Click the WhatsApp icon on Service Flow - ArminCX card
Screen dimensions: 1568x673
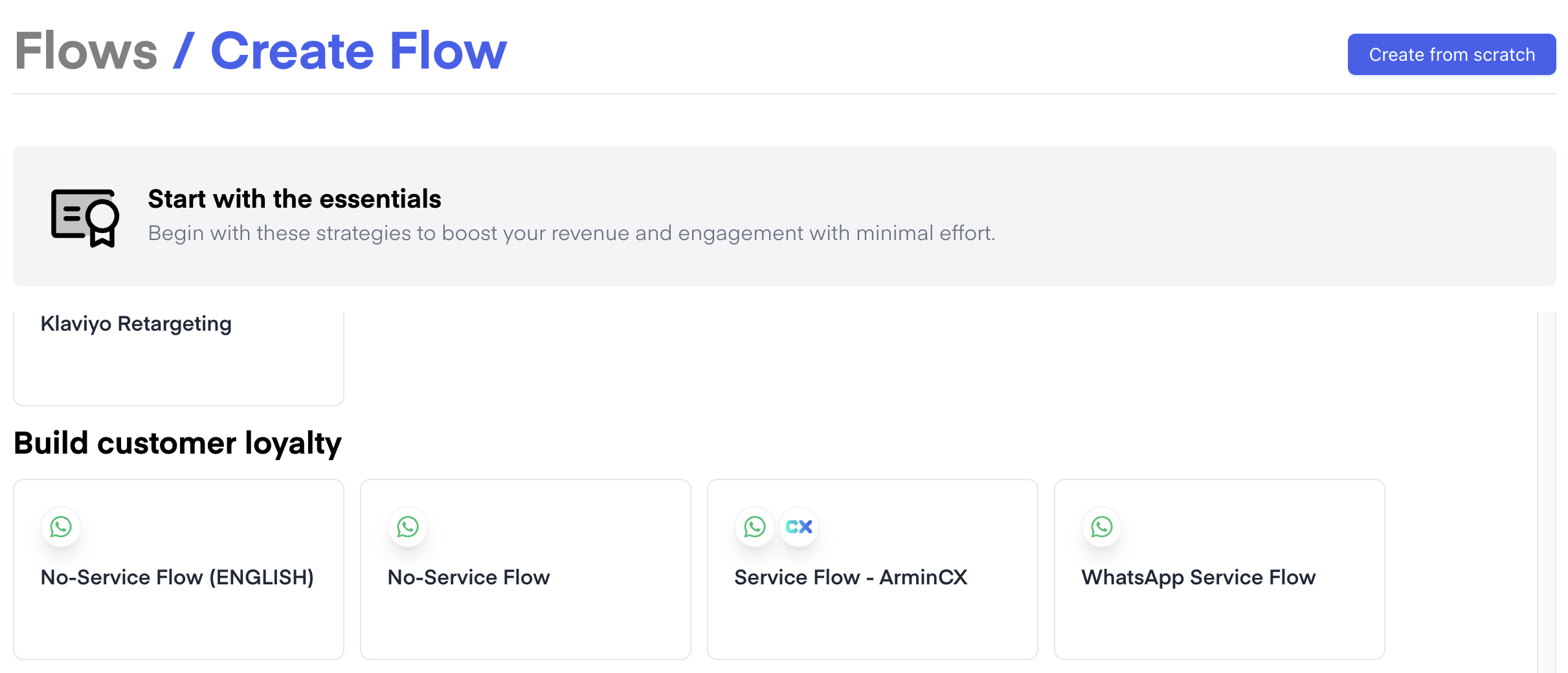tap(755, 527)
